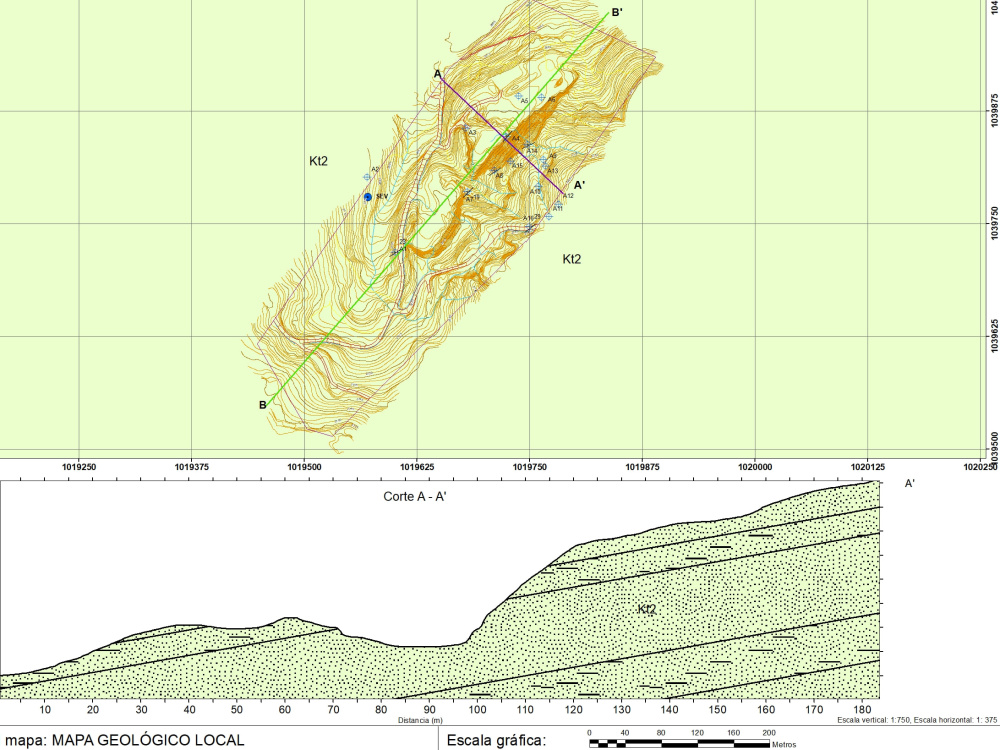Image resolution: width=1000 pixels, height=750 pixels.
Task: Click easting coordinate 1019625
Action: coord(417,467)
